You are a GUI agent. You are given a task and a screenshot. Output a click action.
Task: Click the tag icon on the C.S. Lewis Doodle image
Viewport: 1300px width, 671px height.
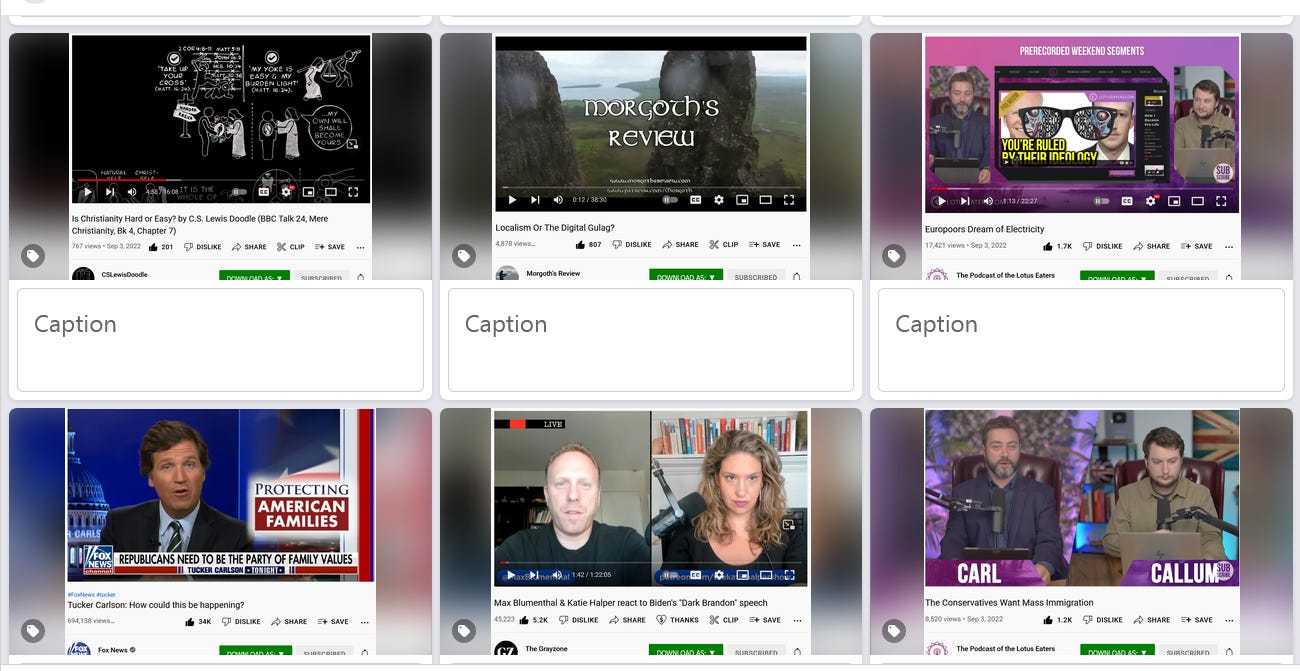(33, 257)
